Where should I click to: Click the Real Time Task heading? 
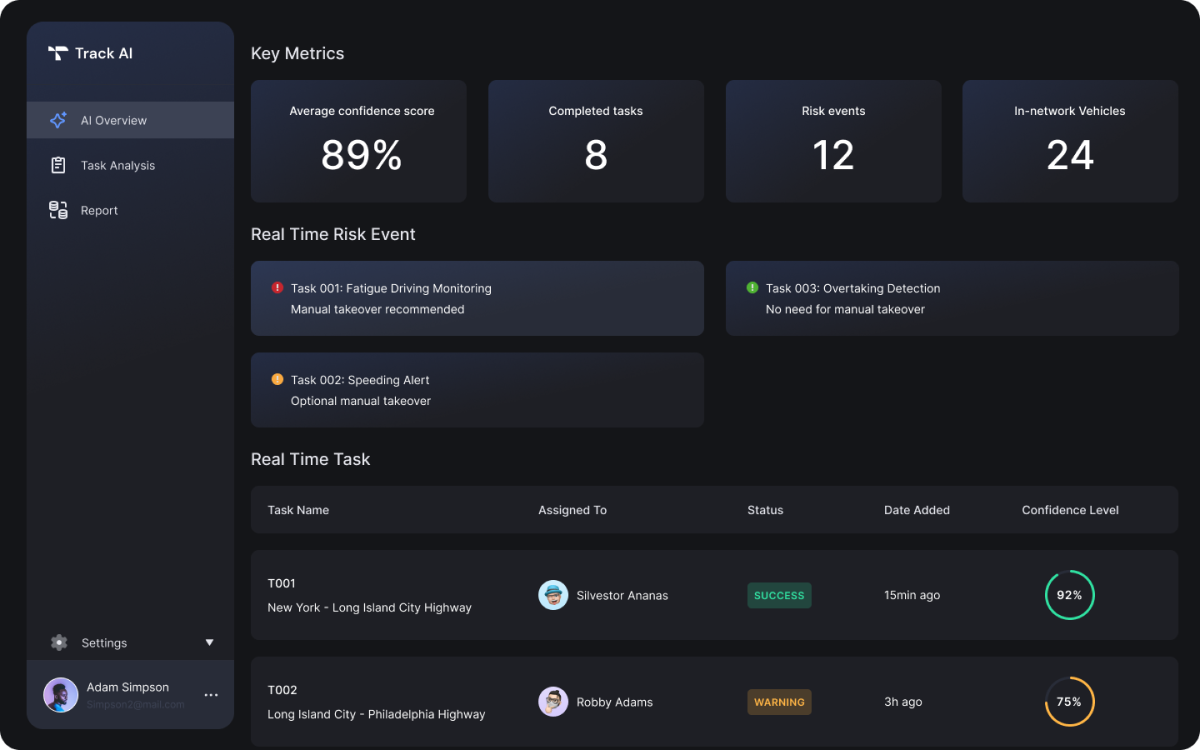310,459
